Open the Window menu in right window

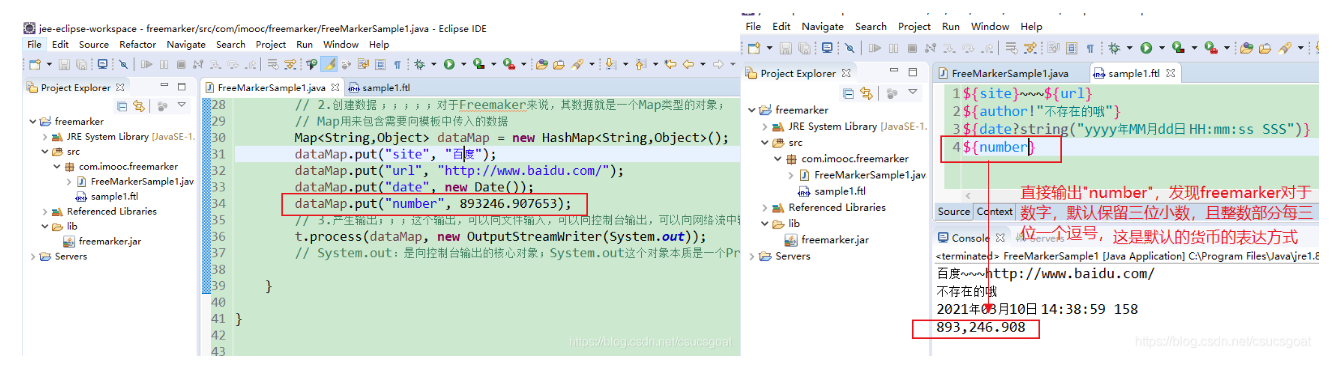tap(990, 26)
